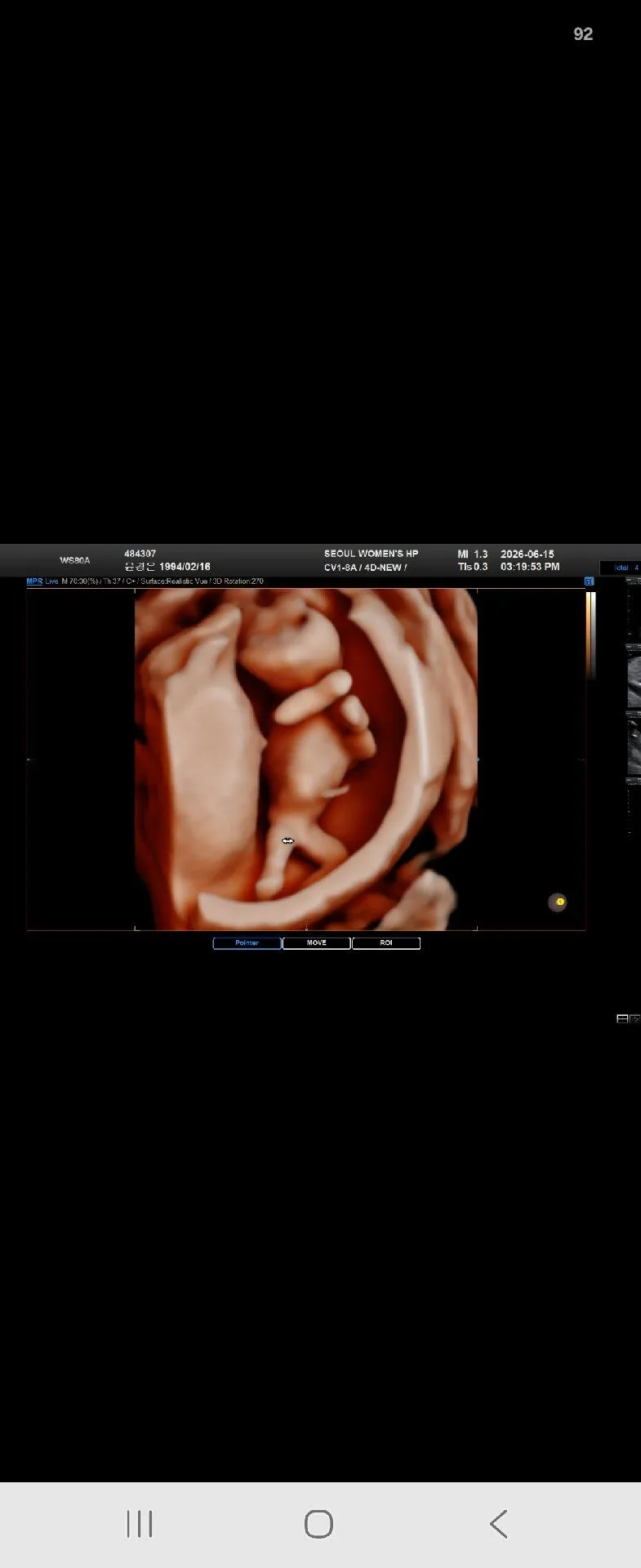Click the 3D fetus ultrasound rendering
This screenshot has width=641, height=1568.
tap(306, 759)
